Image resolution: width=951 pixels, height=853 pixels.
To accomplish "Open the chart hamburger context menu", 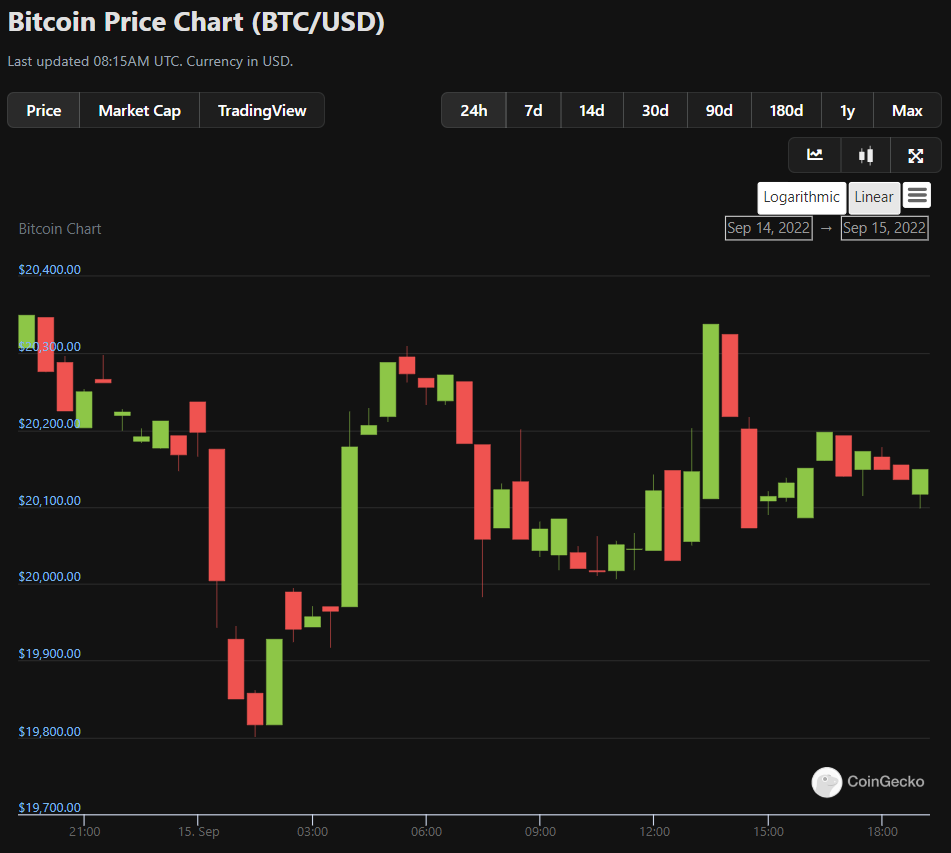I will point(916,195).
